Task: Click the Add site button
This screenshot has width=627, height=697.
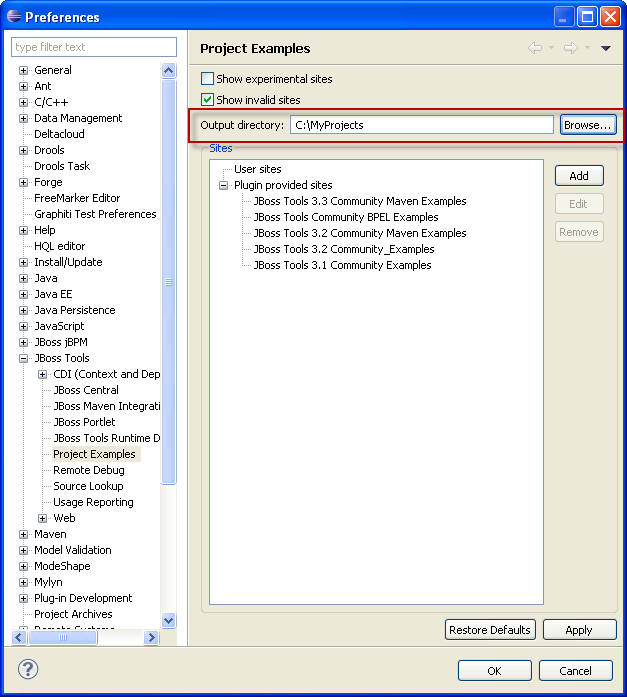Action: point(579,176)
